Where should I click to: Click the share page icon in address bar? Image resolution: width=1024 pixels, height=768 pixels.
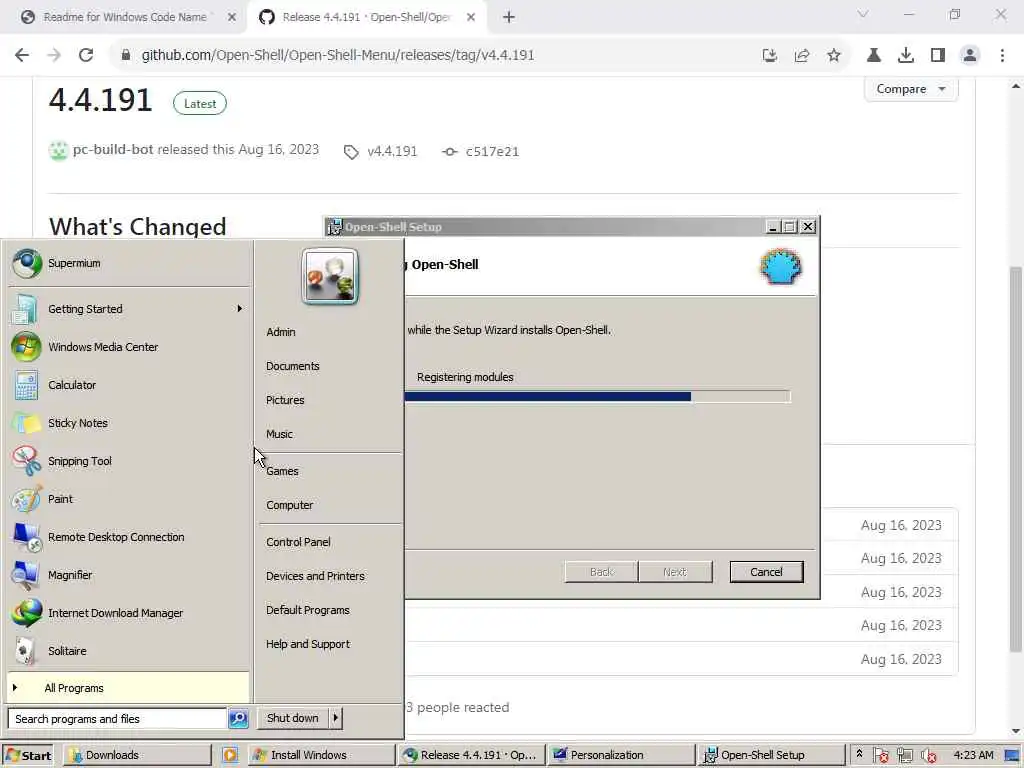point(802,55)
